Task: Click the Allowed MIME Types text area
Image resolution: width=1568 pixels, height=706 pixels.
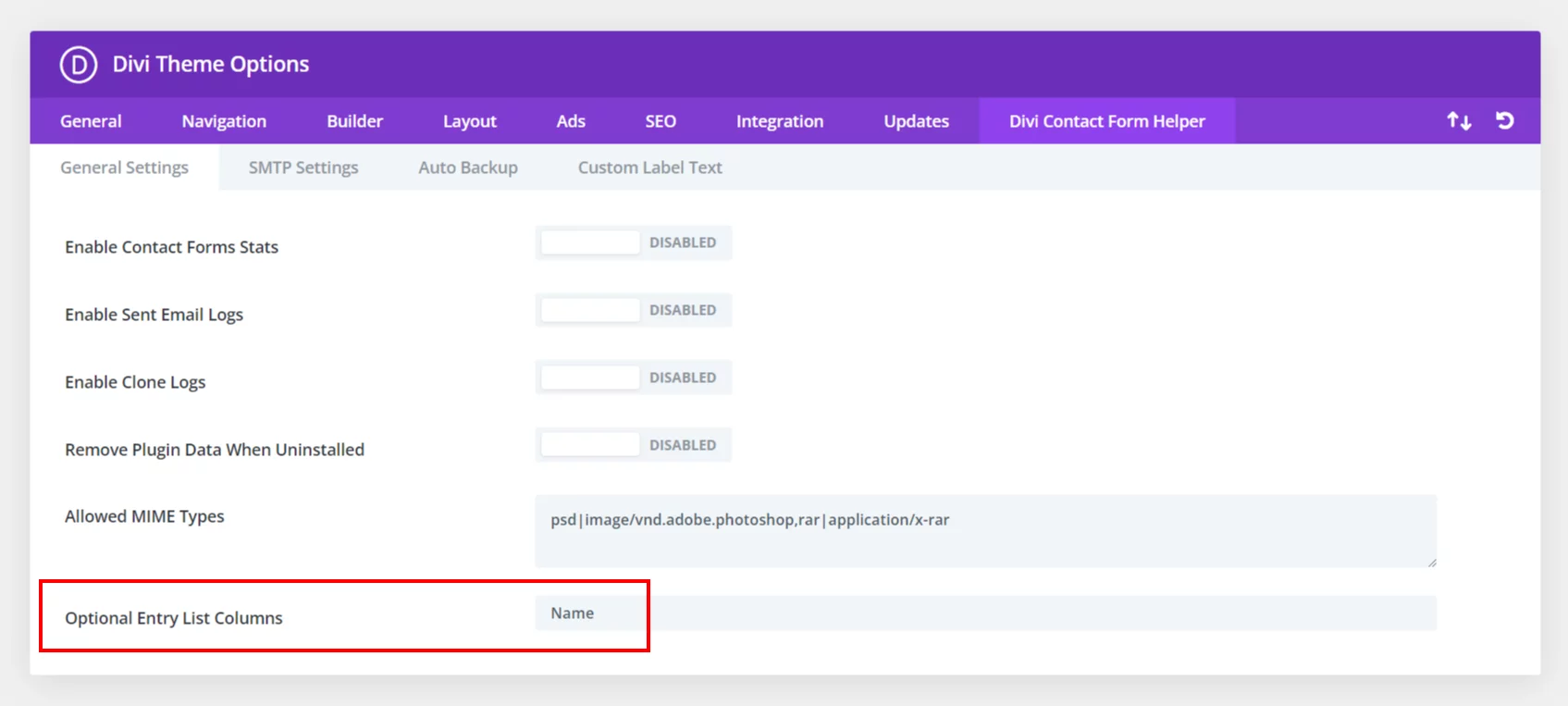Action: (986, 531)
